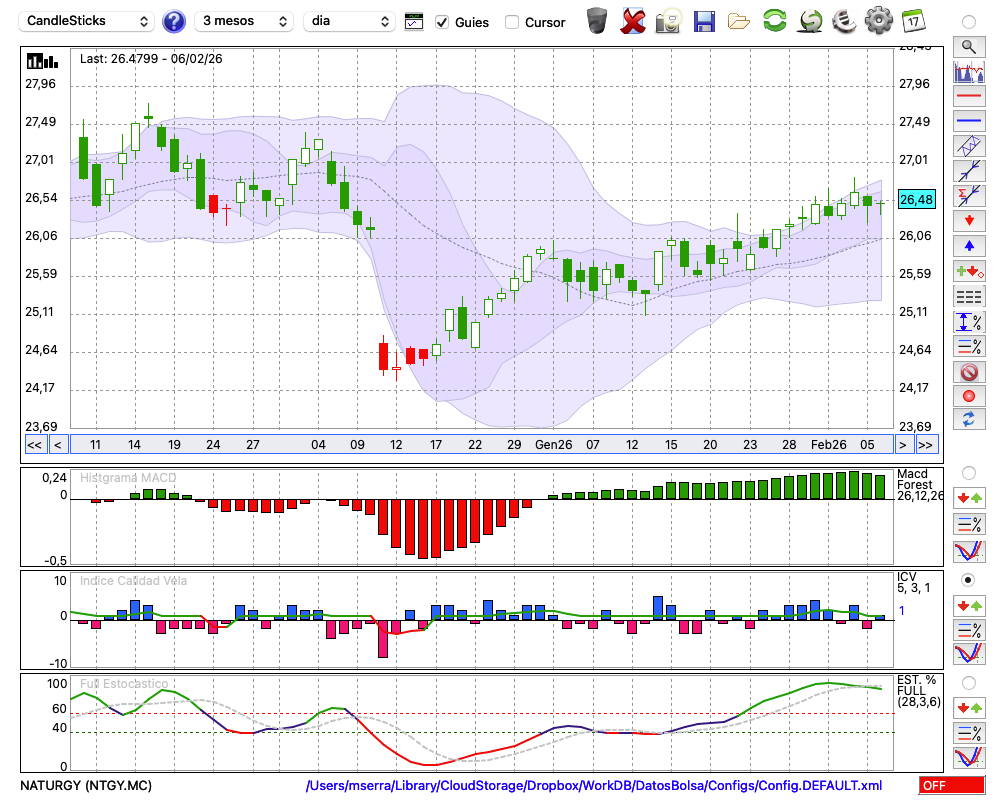Click the red circle record icon
This screenshot has width=1000, height=800.
pos(969,396)
